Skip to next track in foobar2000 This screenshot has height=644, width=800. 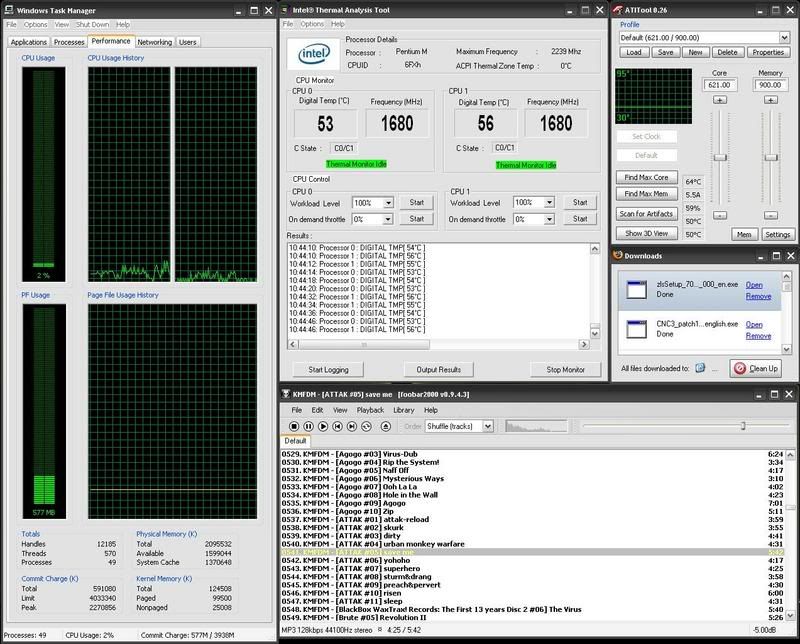[x=352, y=426]
